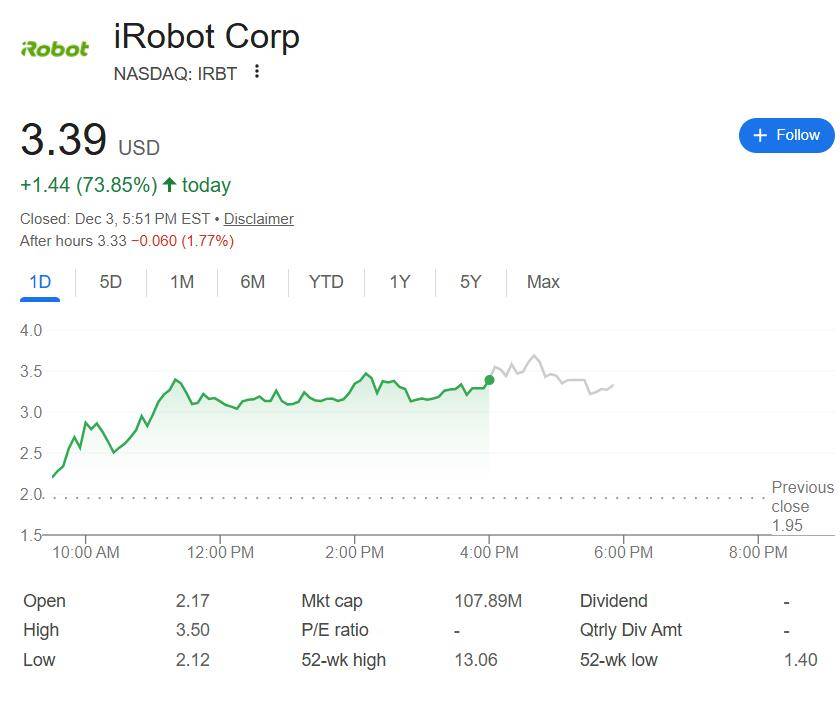The image size is (840, 701).
Task: Select the 5Y chart period
Action: click(469, 282)
